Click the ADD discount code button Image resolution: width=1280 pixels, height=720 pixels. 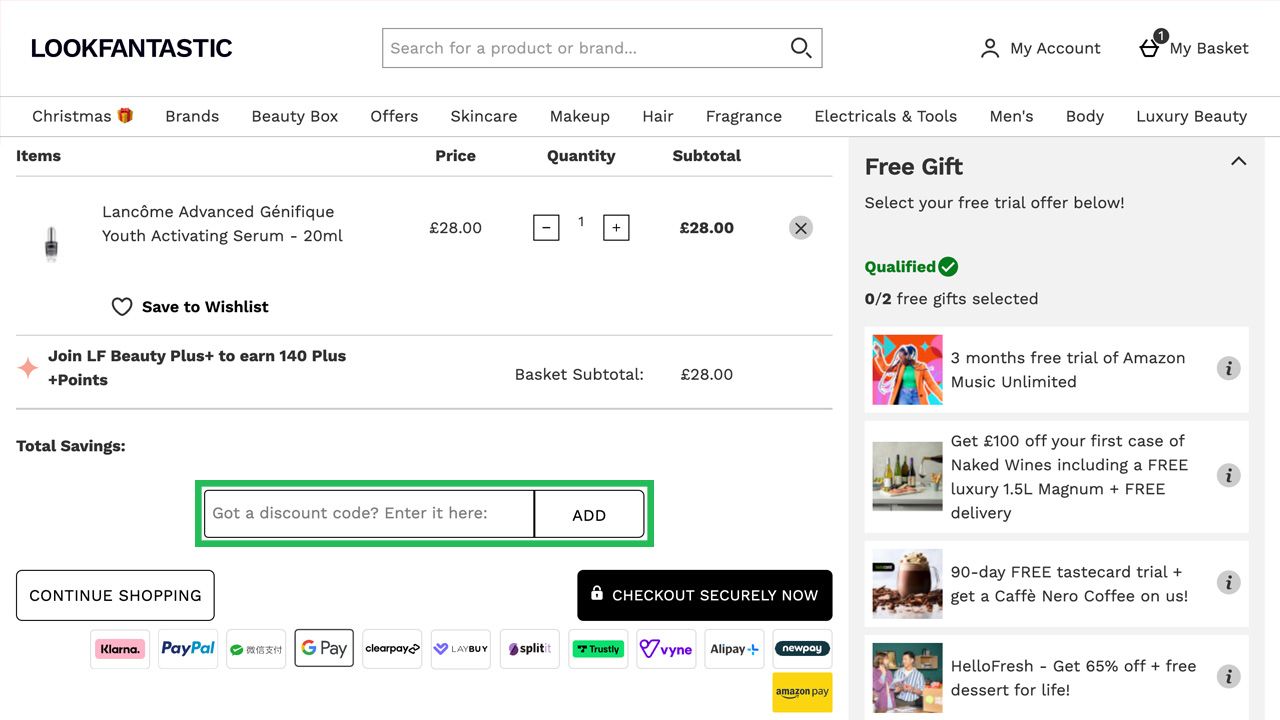pos(589,514)
